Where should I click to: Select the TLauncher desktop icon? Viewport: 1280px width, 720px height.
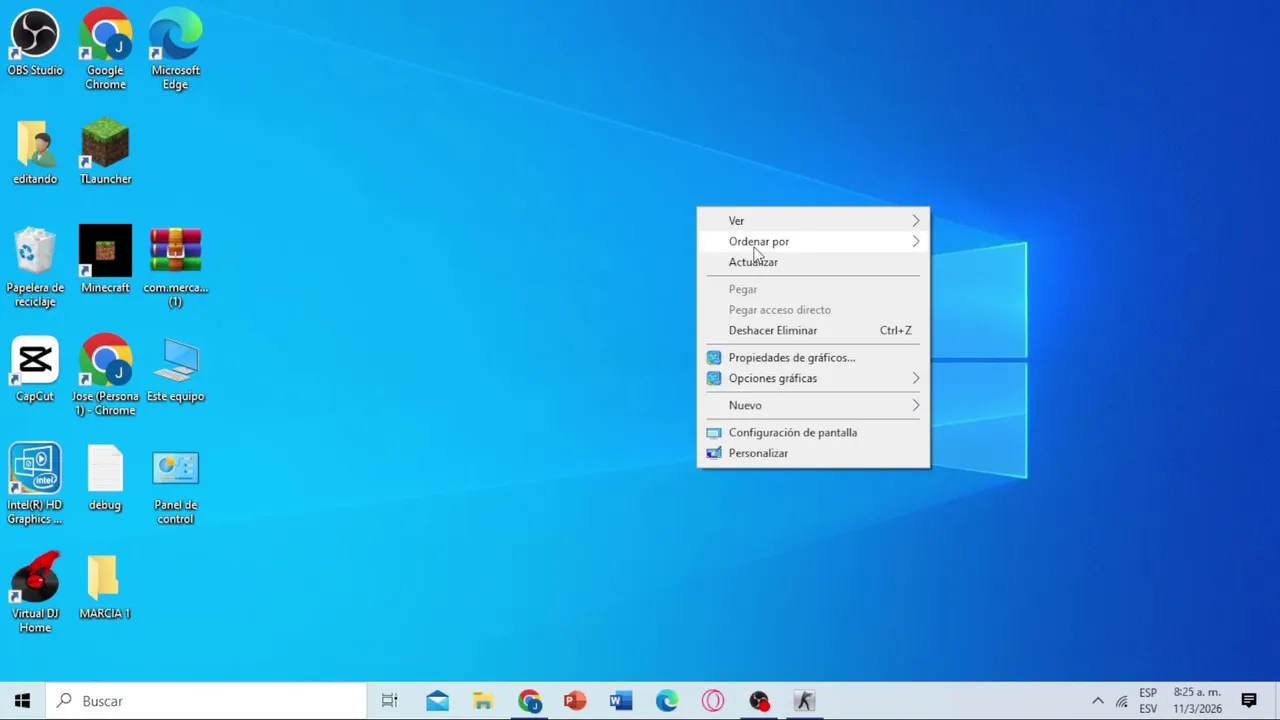point(105,152)
